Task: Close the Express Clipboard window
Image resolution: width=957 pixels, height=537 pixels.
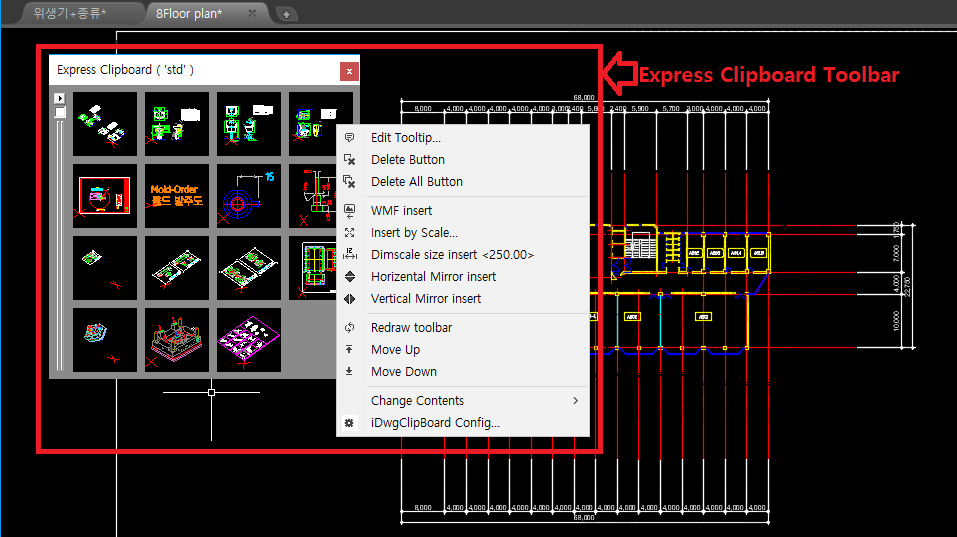Action: [349, 71]
